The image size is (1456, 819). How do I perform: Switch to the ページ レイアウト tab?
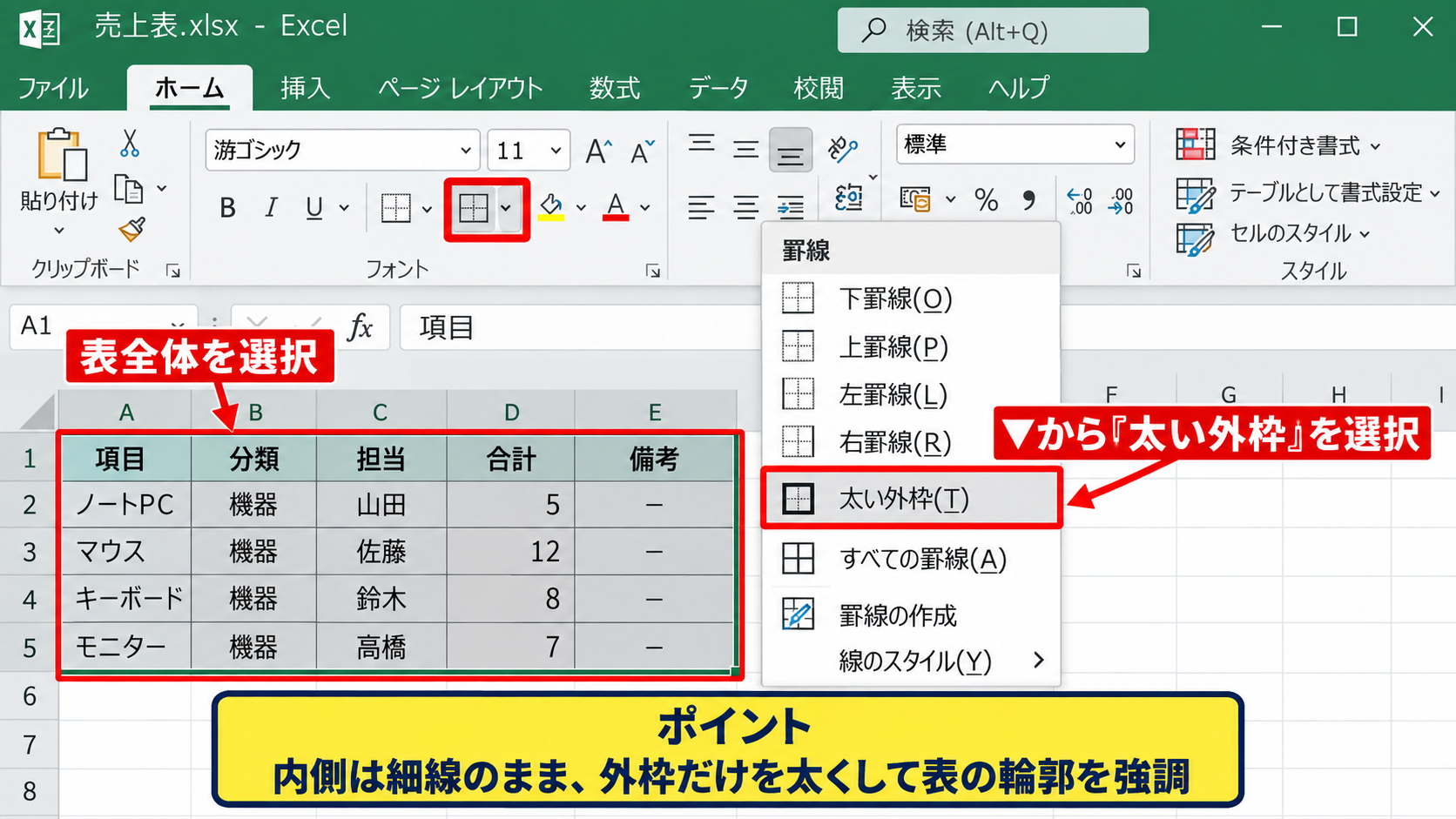(460, 88)
